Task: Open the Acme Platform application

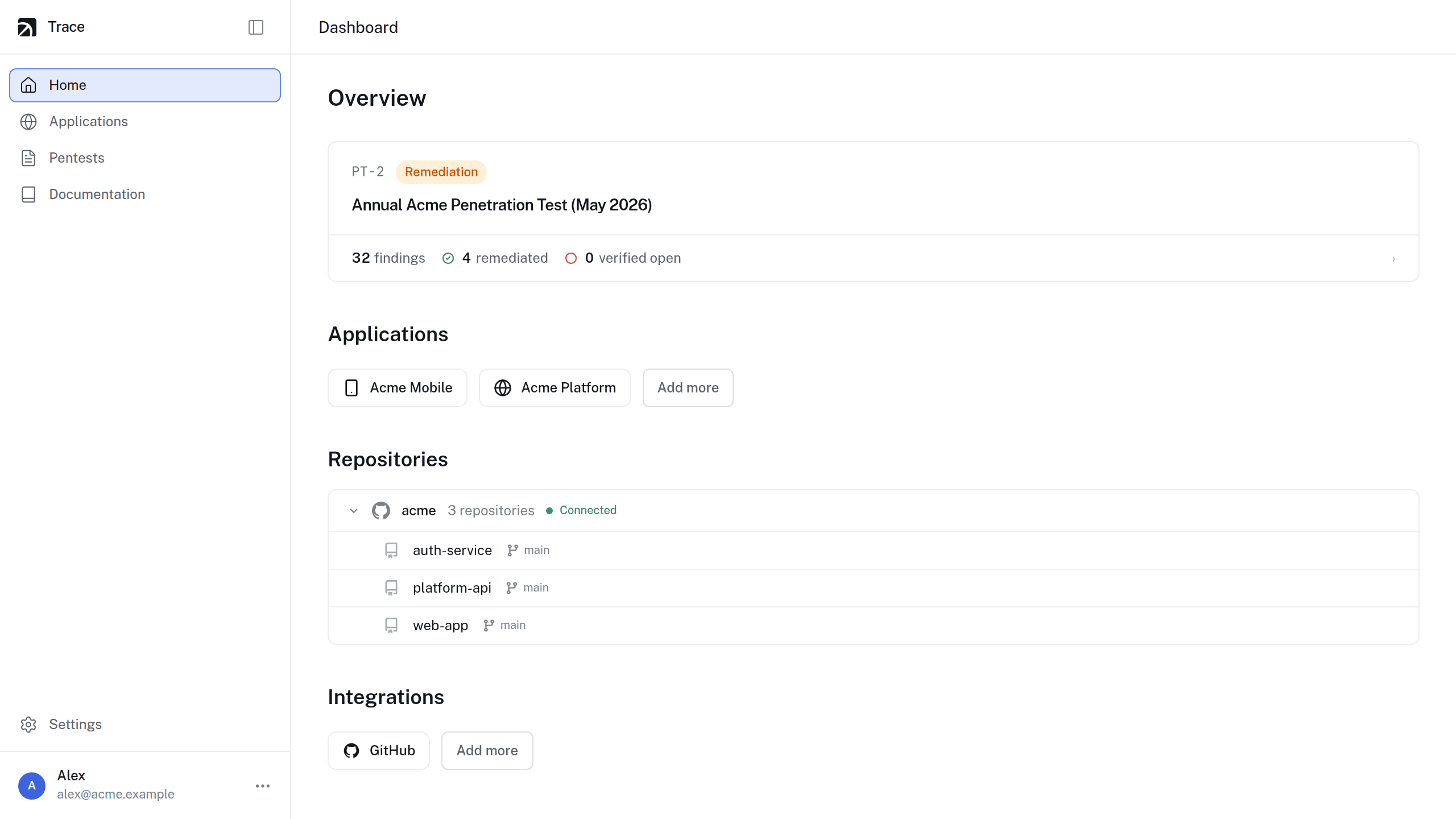Action: tap(555, 388)
